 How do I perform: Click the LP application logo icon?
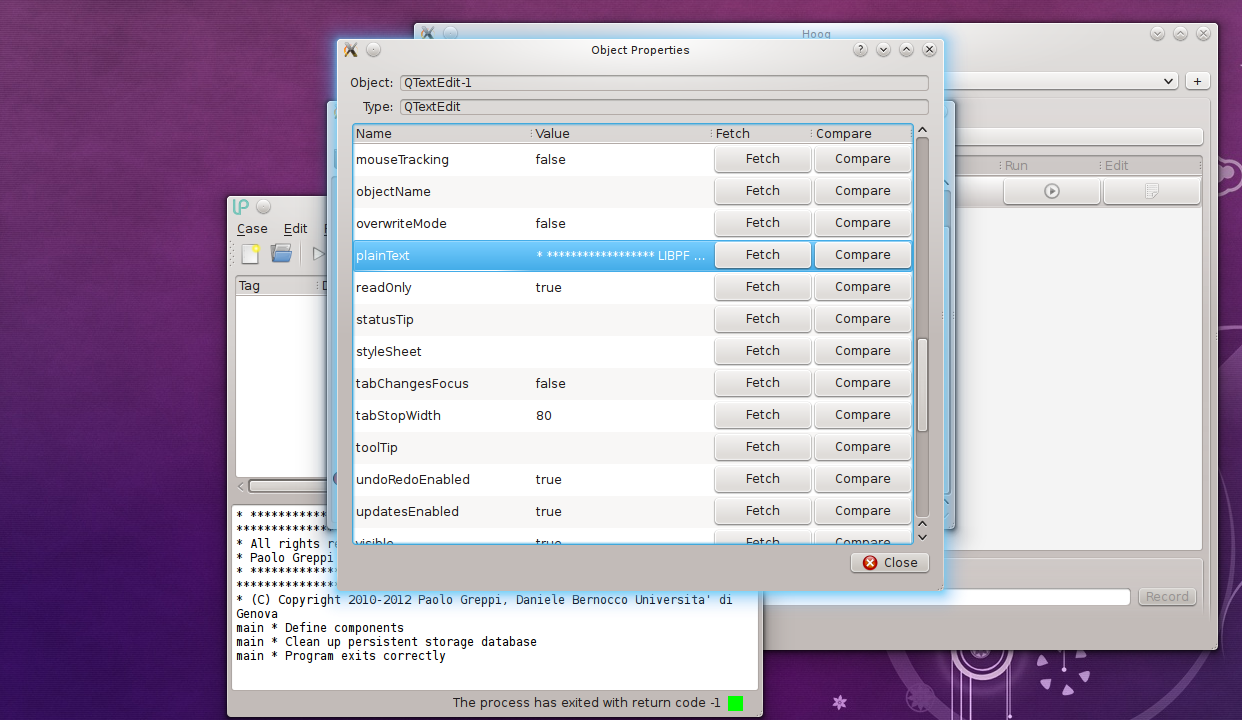pos(240,207)
